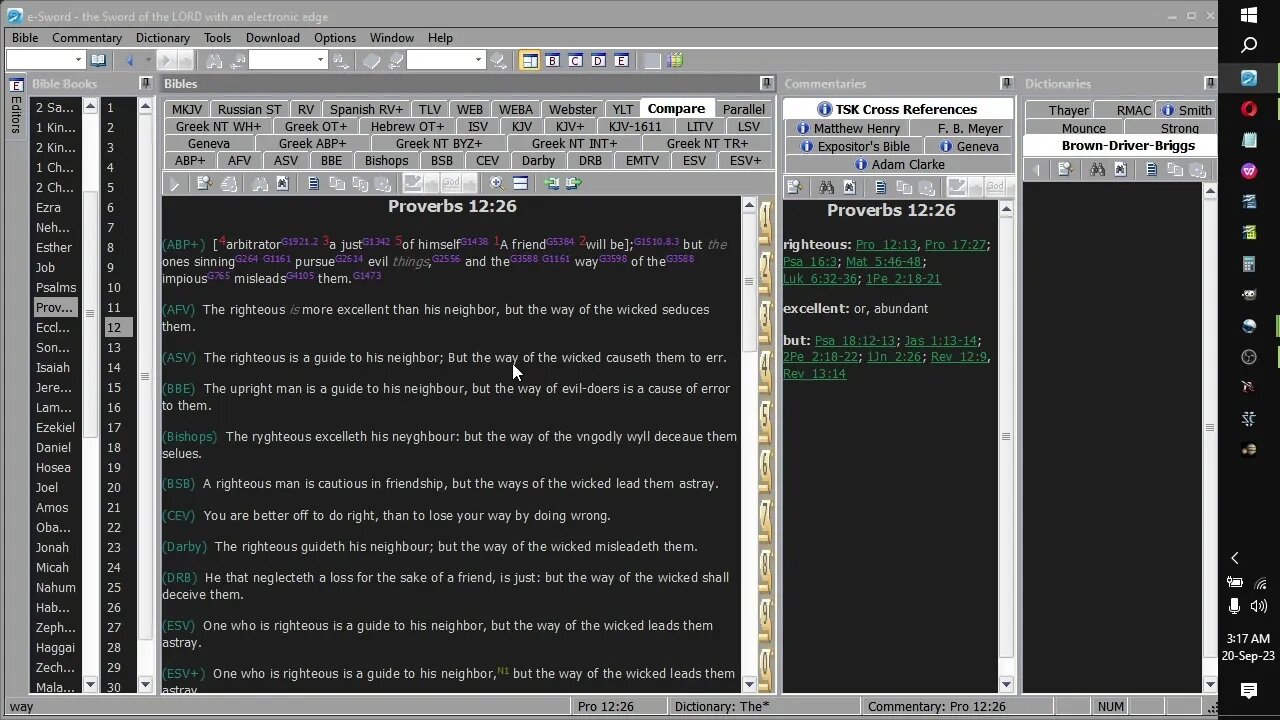Click the magnifier zoom icon in Bibles toolbar
Viewport: 1280px width, 720px height.
tap(497, 183)
